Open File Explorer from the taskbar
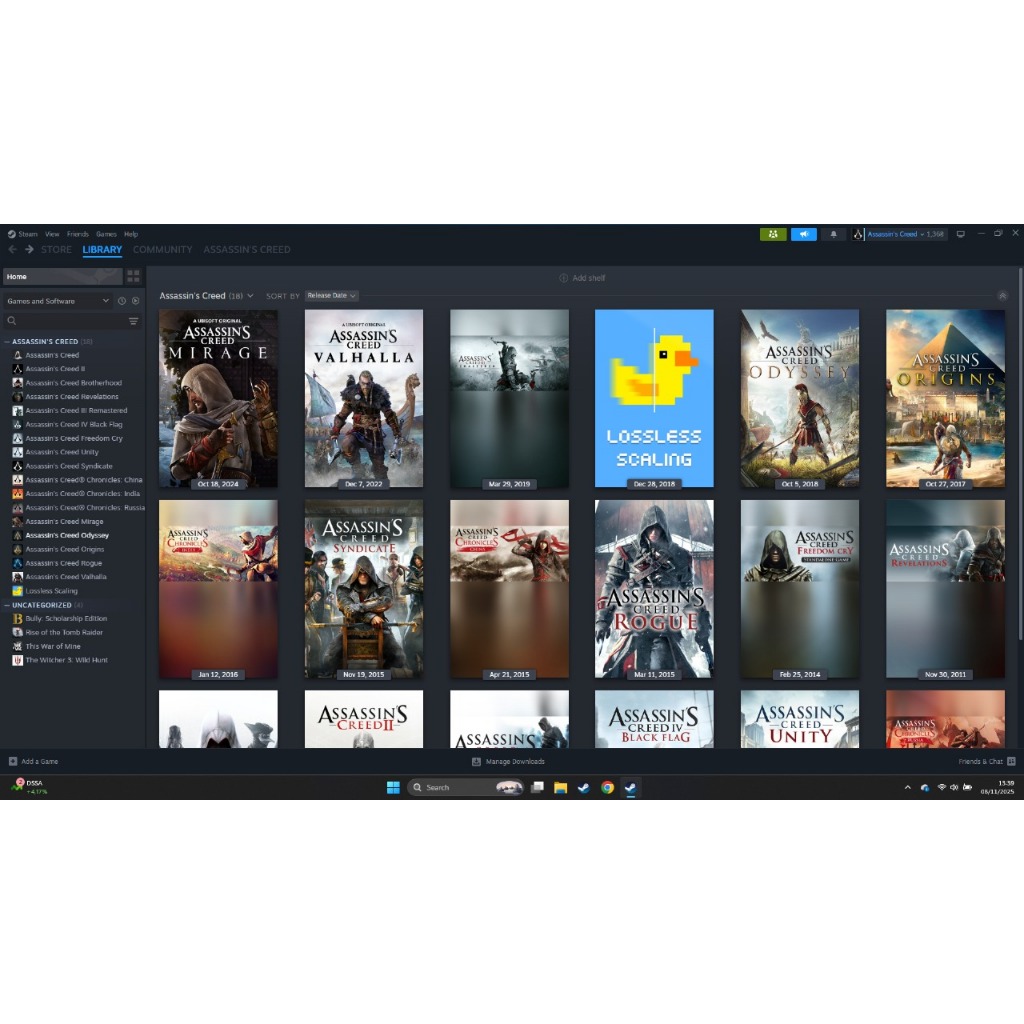Image resolution: width=1024 pixels, height=1024 pixels. point(560,788)
